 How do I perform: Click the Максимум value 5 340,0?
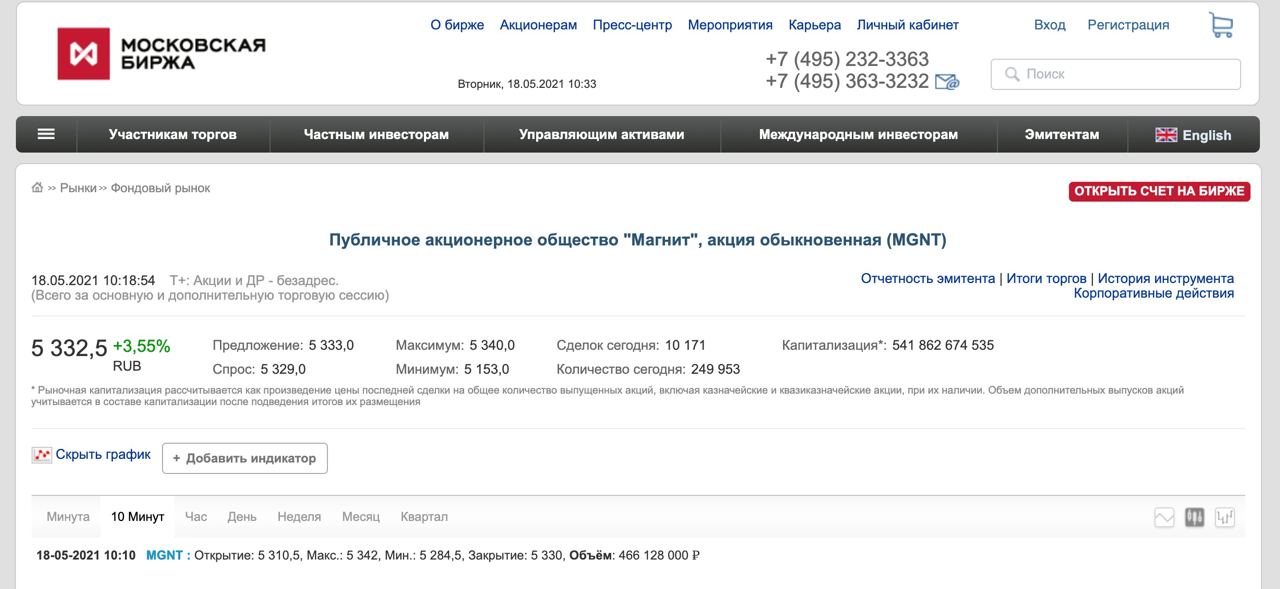click(492, 346)
